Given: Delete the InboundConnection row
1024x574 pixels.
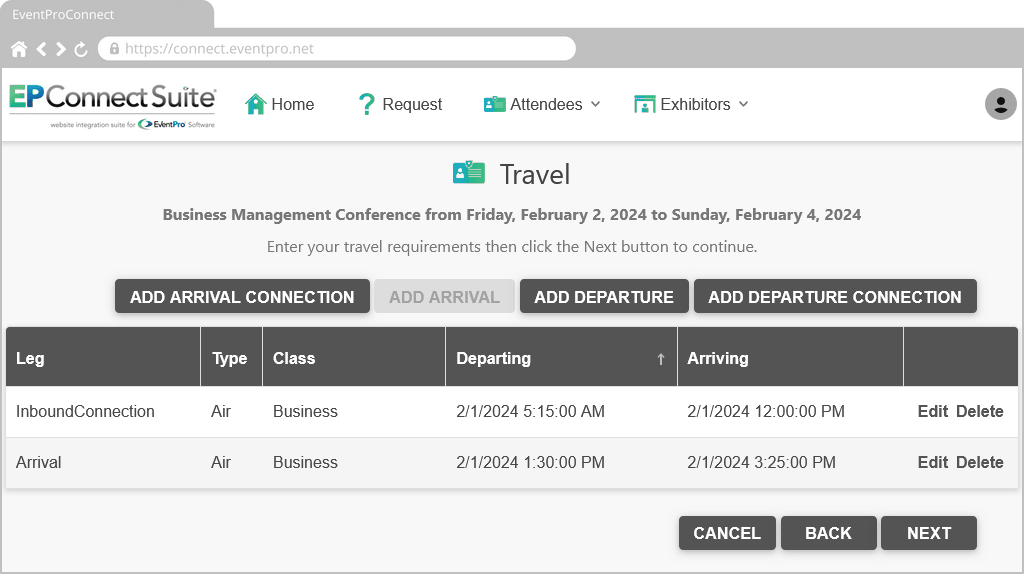Looking at the screenshot, I should point(980,411).
